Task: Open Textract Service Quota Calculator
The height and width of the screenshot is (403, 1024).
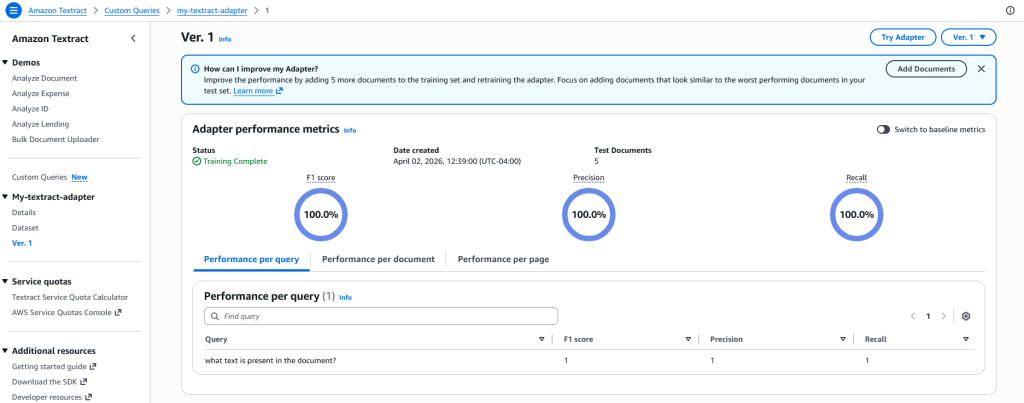Action: [x=70, y=297]
